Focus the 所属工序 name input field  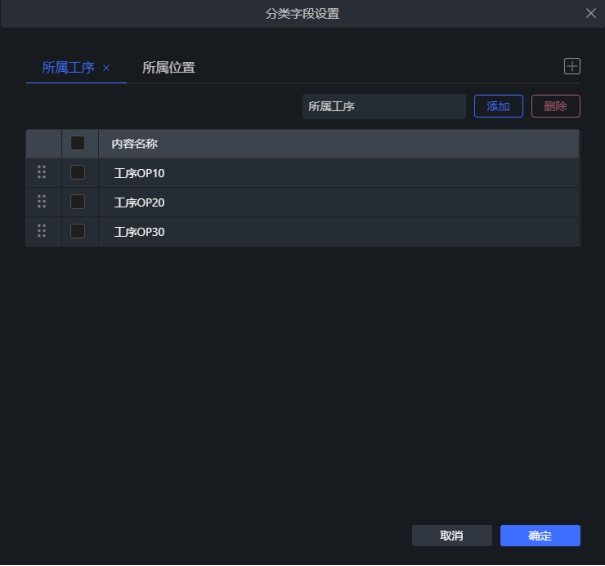(x=383, y=106)
